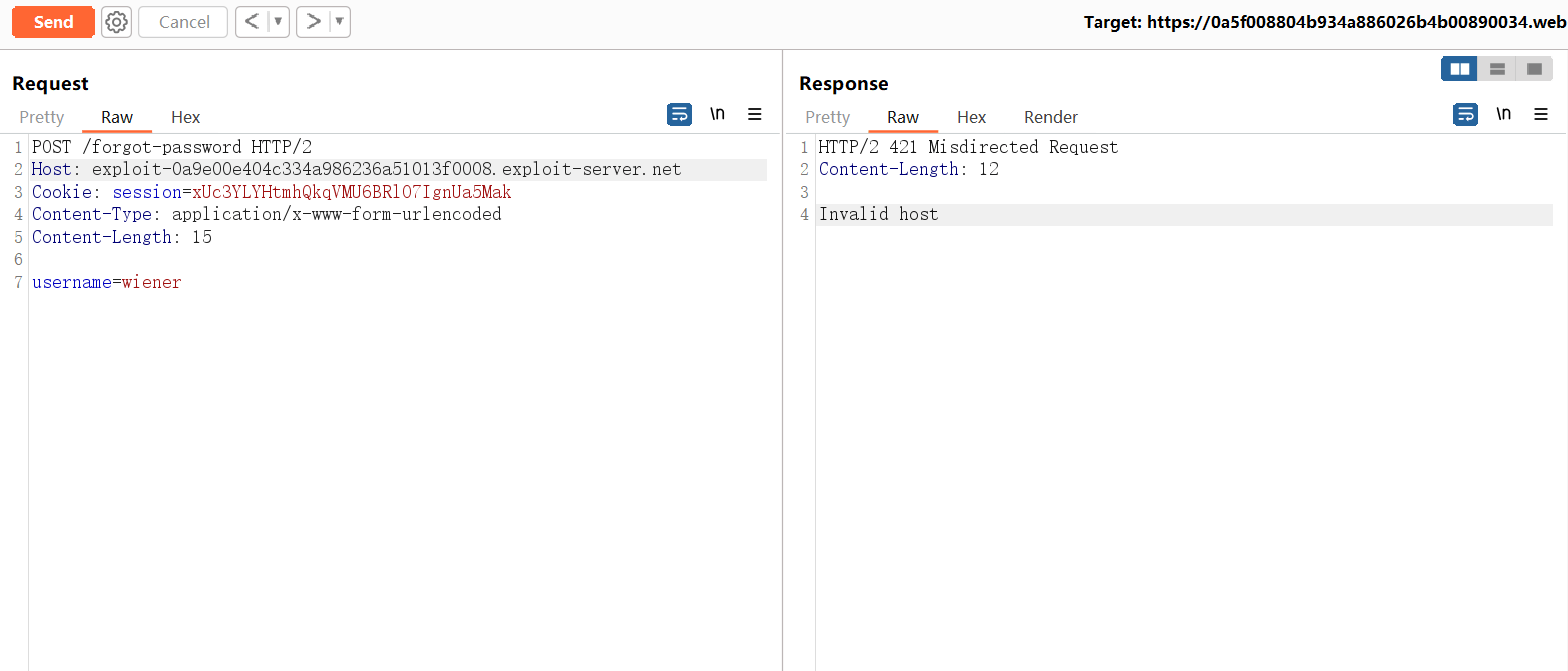Viewport: 1568px width, 671px height.
Task: Click the Cancel button
Action: 184,22
